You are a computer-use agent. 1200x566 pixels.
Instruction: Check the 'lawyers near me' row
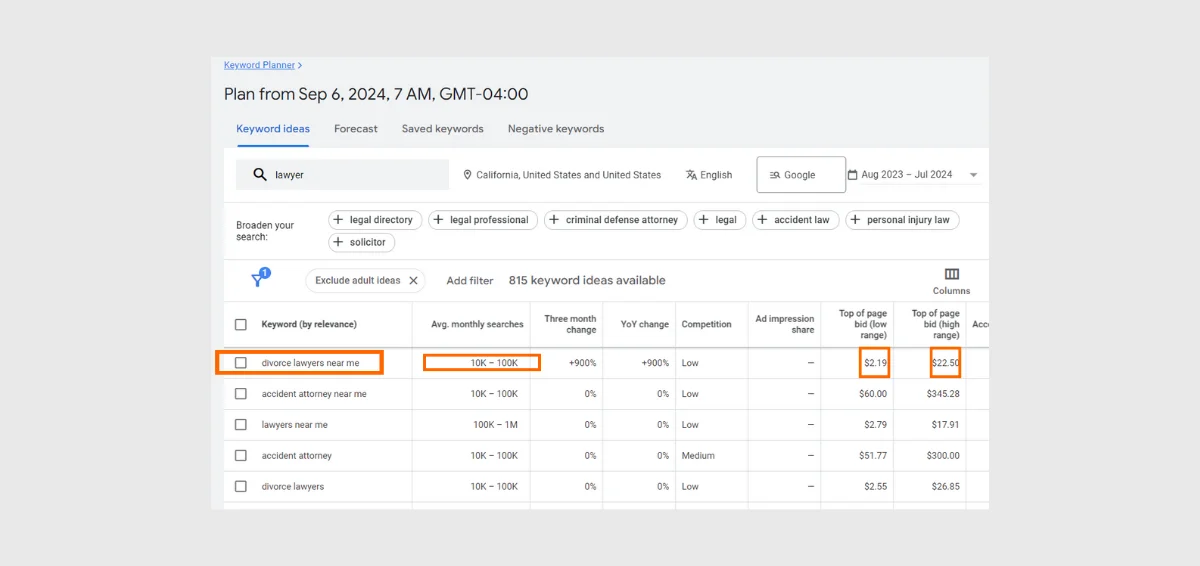point(240,425)
